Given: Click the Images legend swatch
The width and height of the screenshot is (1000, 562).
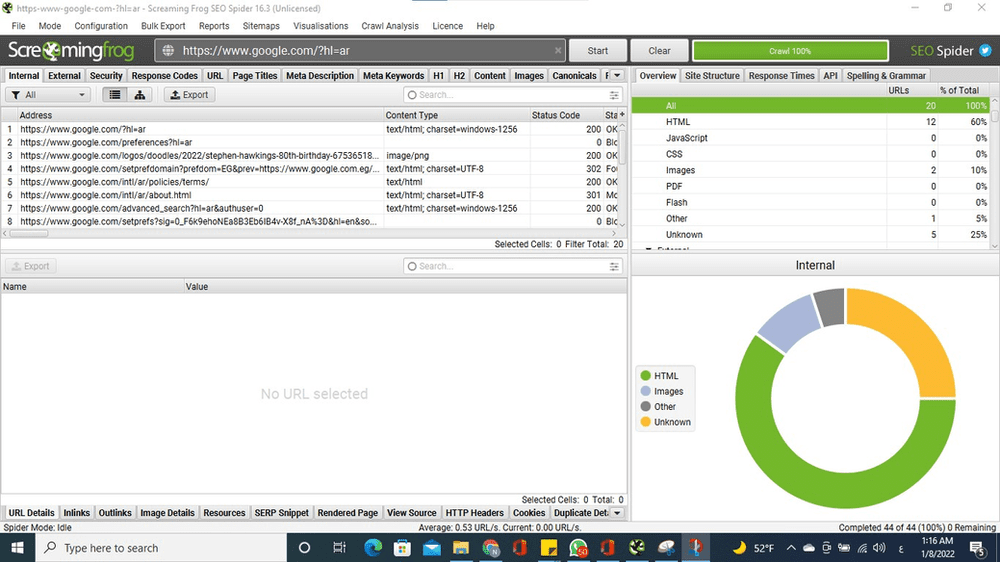Looking at the screenshot, I should (645, 391).
